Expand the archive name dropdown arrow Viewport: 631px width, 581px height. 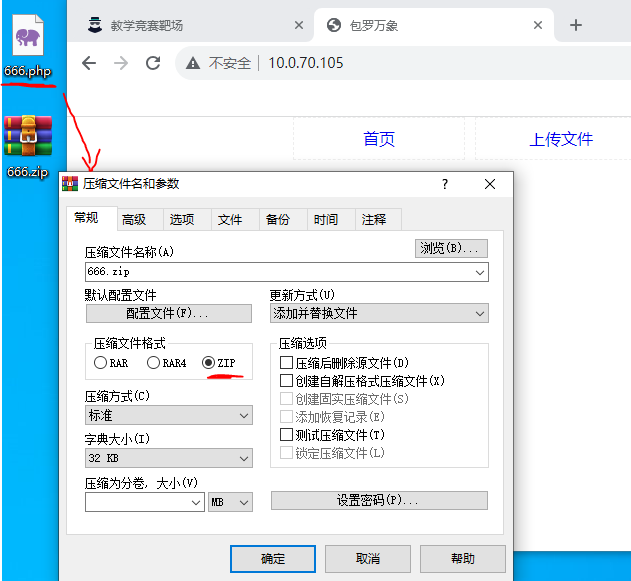pos(480,272)
